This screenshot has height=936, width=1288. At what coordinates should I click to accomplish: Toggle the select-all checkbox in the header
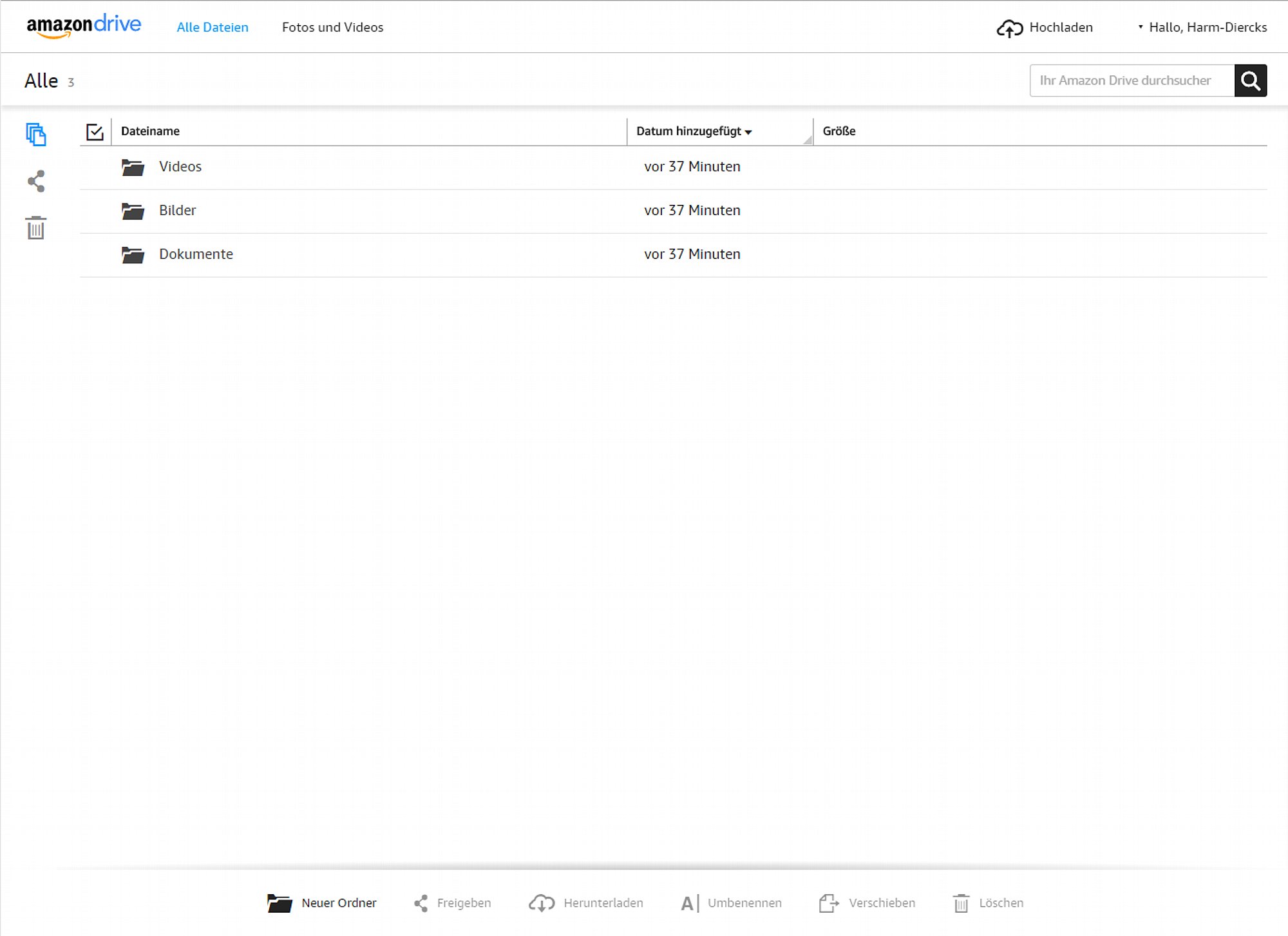[x=95, y=132]
